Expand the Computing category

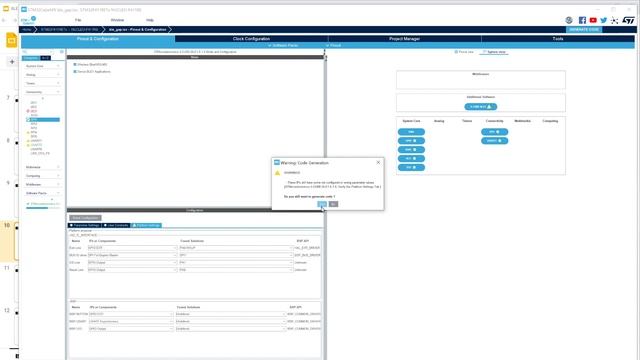point(42,176)
